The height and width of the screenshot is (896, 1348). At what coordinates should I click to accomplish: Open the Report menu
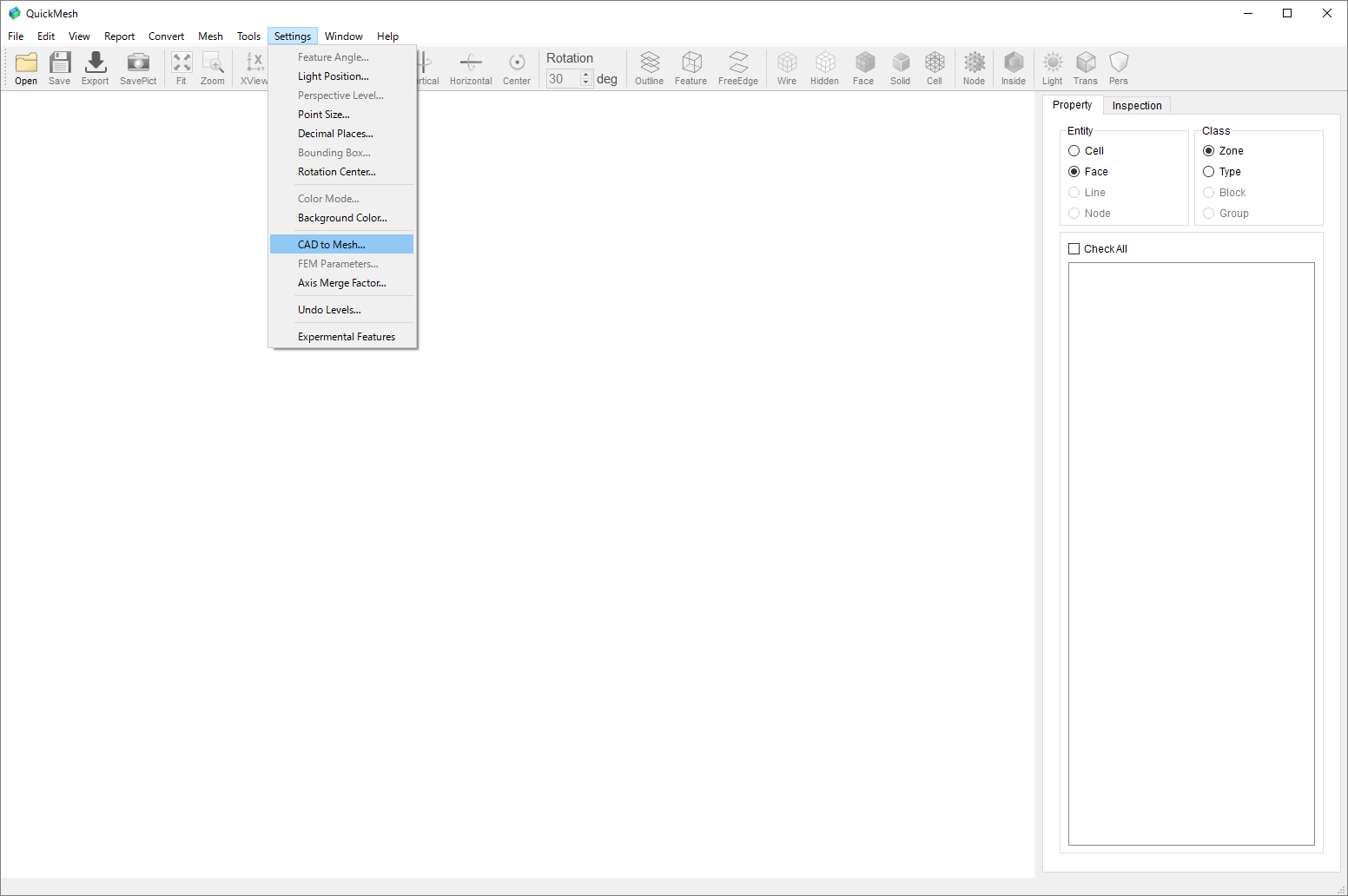(119, 36)
